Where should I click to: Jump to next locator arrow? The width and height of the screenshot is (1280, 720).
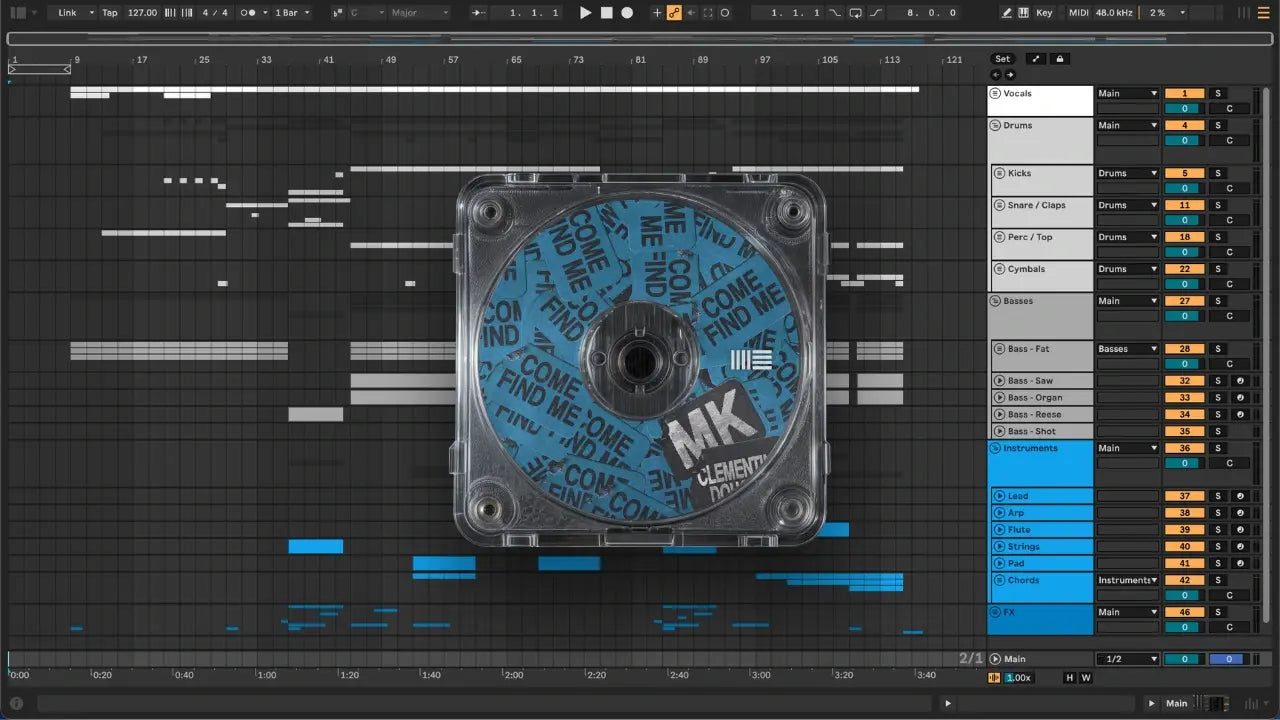[1010, 75]
